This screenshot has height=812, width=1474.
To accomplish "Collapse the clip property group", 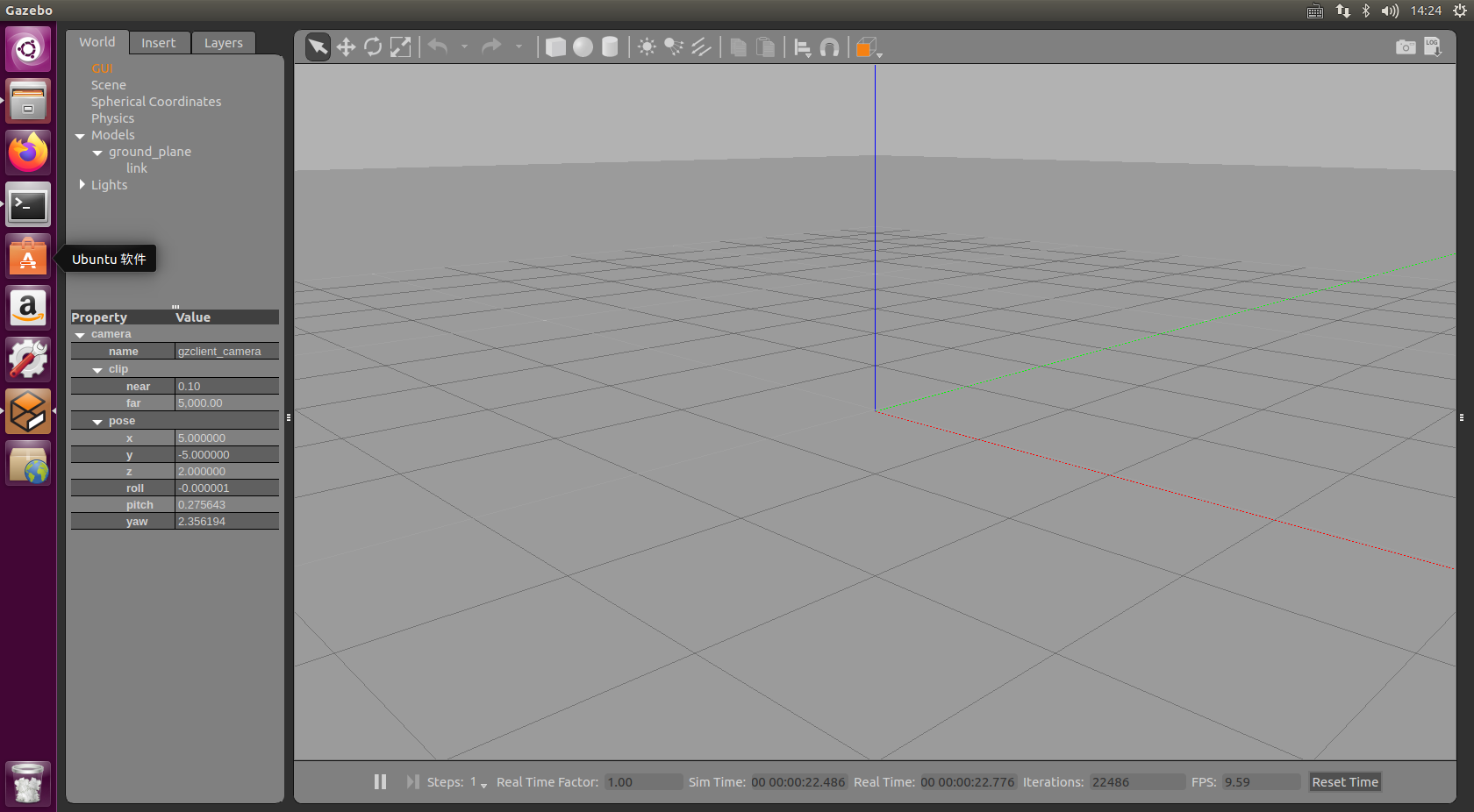I will click(x=97, y=370).
